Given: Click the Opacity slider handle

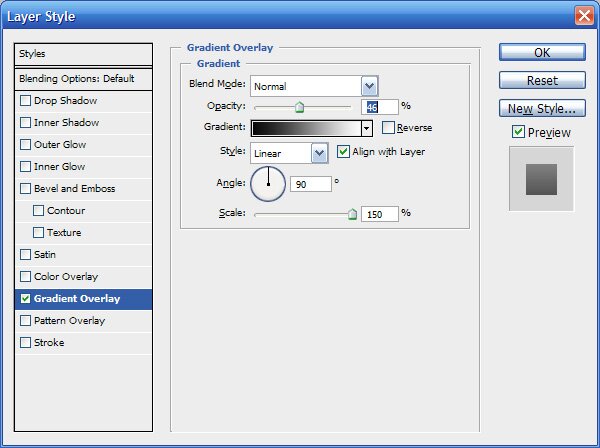Looking at the screenshot, I should coord(300,107).
